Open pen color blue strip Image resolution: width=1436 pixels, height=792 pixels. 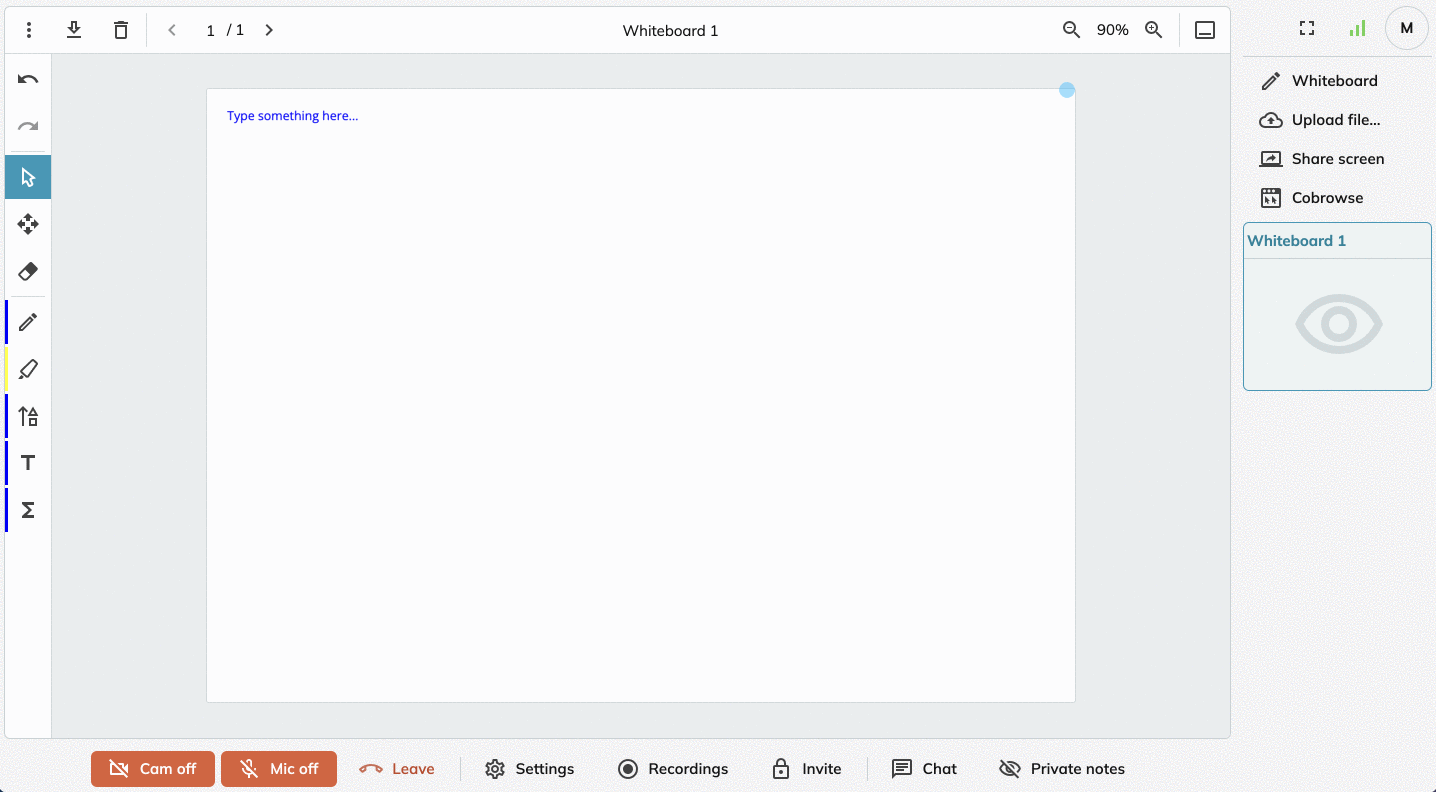coord(6,322)
